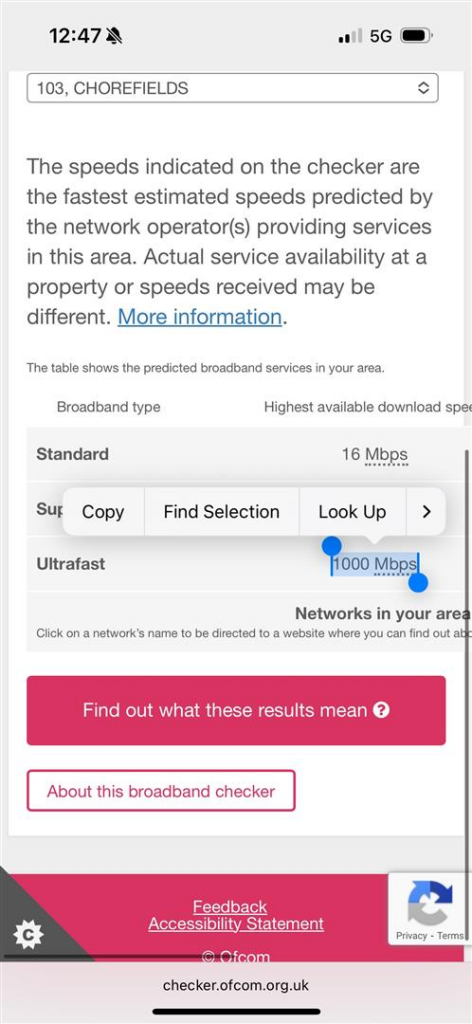Select Copy in the selection menu

[103, 511]
